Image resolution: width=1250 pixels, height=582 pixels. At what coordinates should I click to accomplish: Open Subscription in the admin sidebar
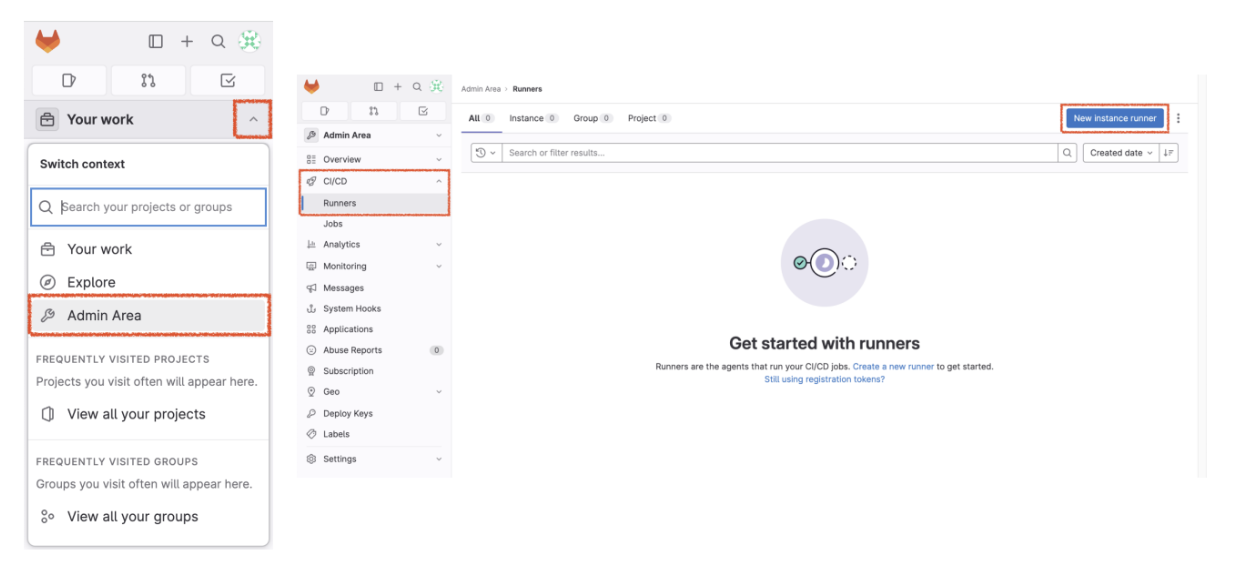(x=374, y=371)
